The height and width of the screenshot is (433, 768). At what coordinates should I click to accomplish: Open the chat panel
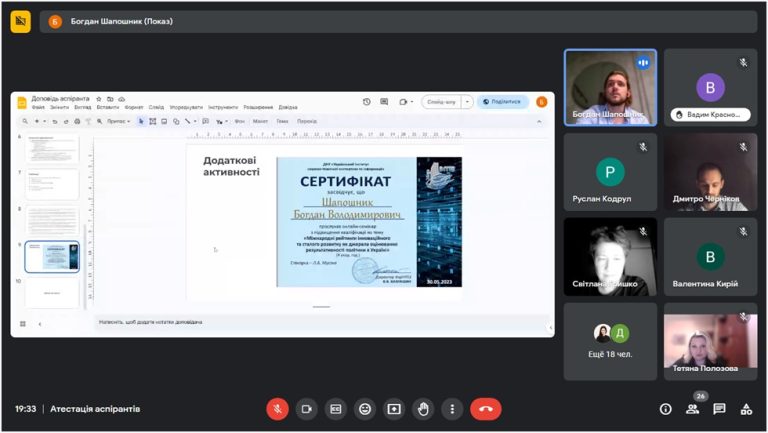(719, 409)
